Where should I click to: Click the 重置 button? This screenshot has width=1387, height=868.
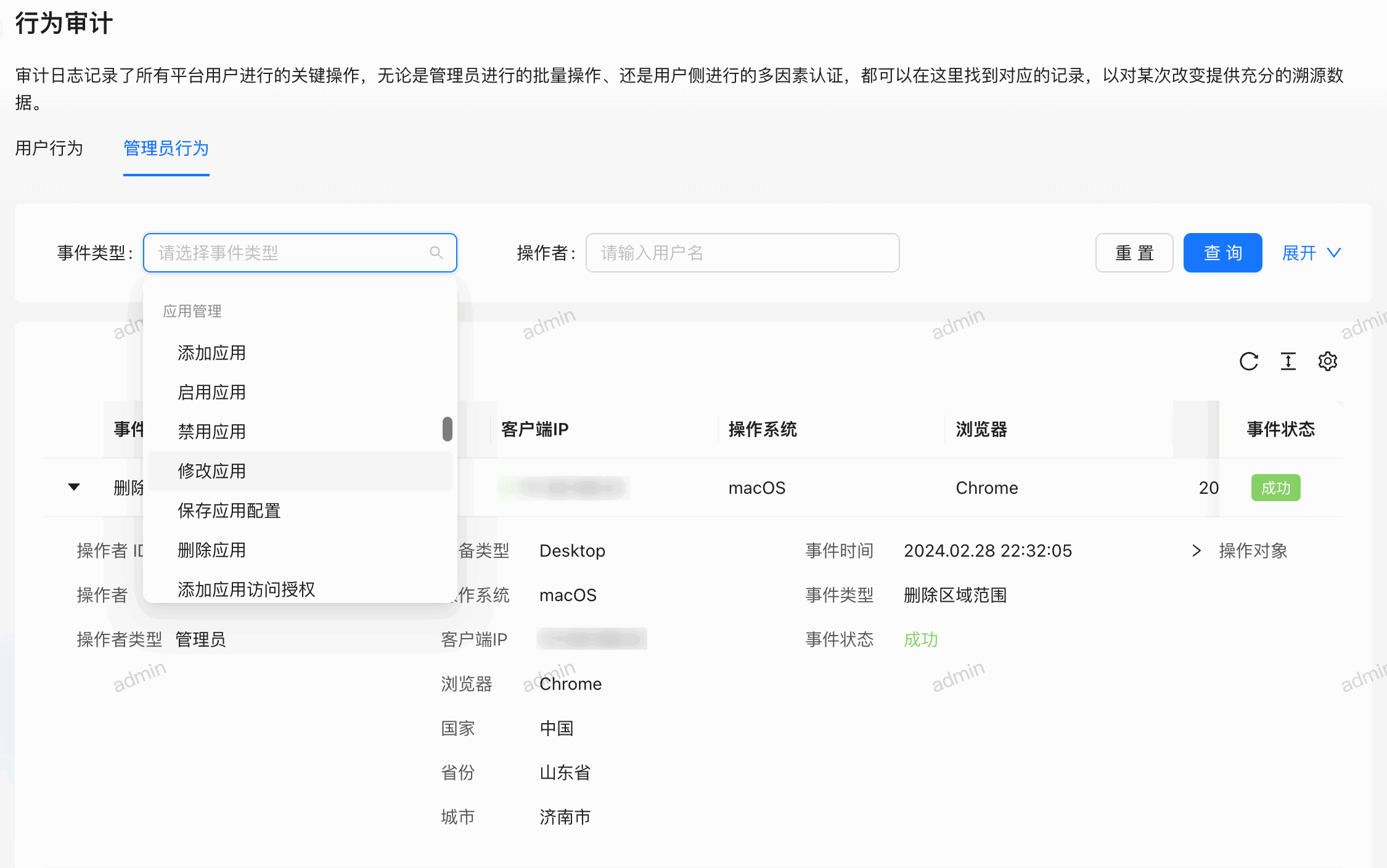click(1134, 253)
